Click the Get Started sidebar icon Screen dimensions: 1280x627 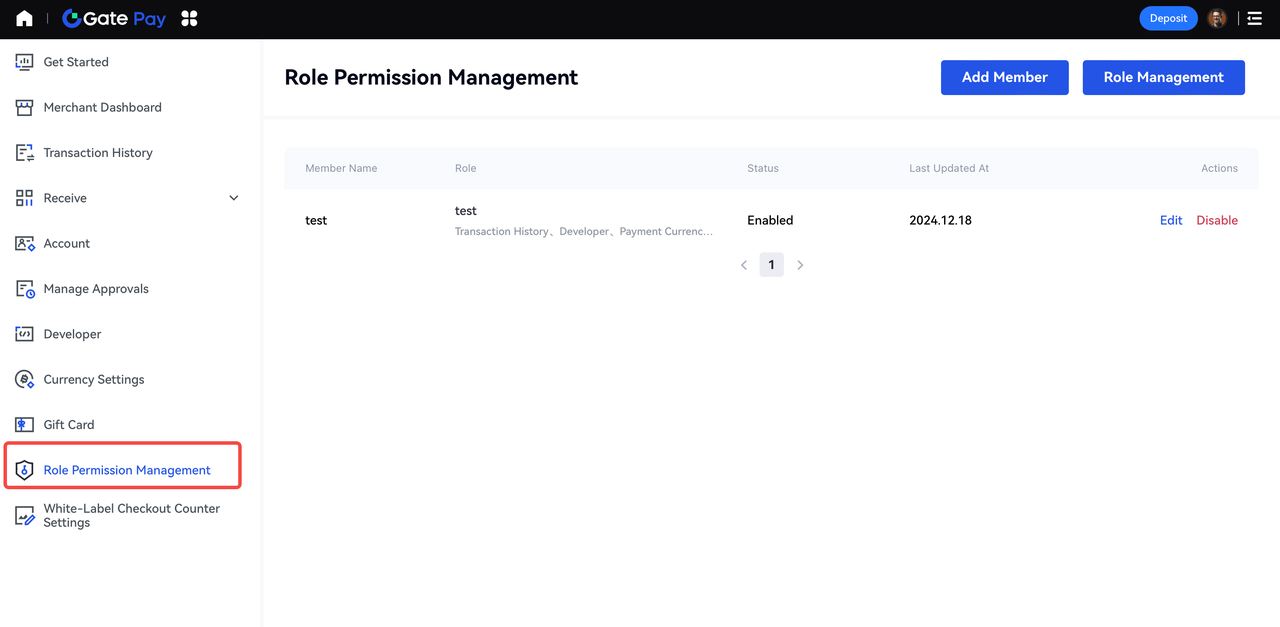click(25, 62)
